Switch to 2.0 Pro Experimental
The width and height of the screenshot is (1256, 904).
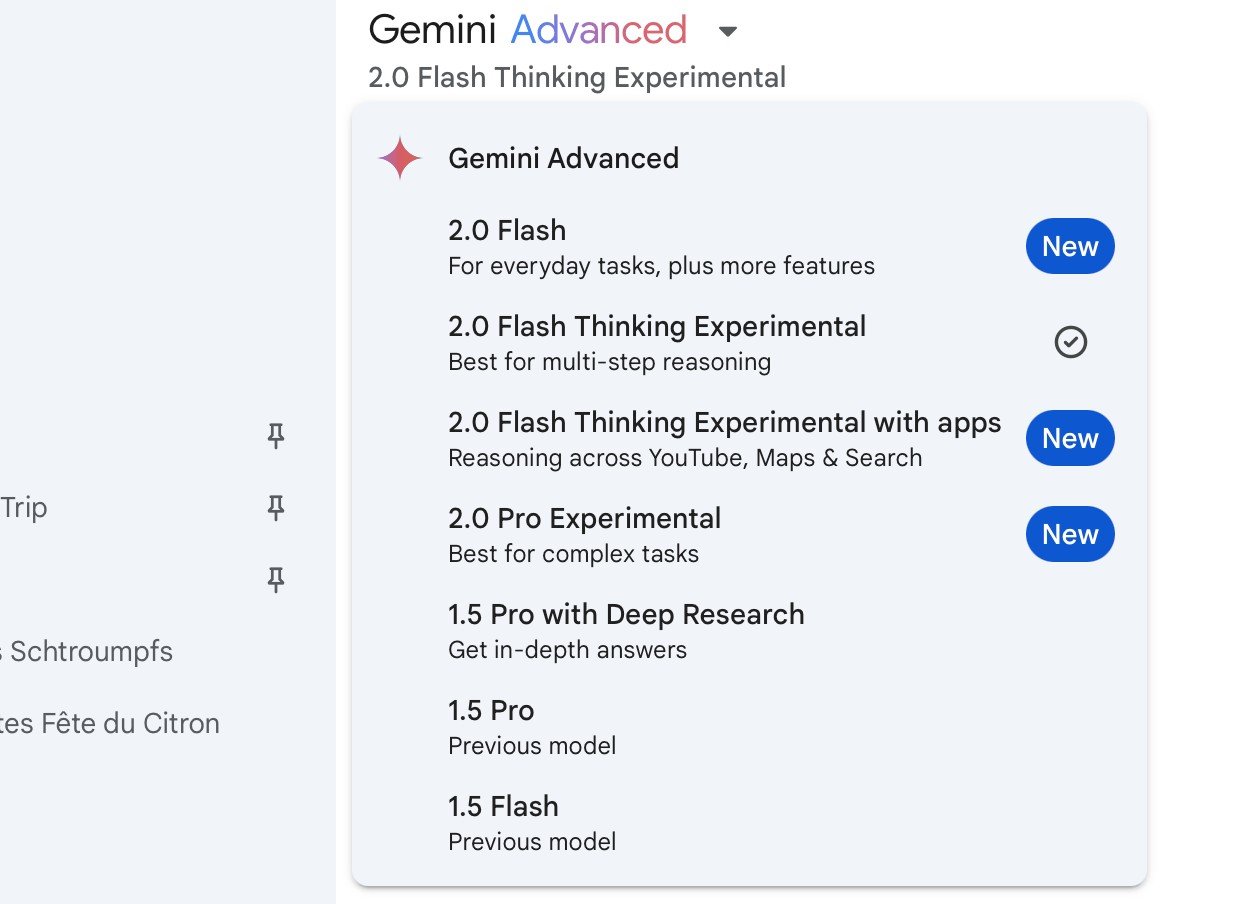(x=750, y=535)
